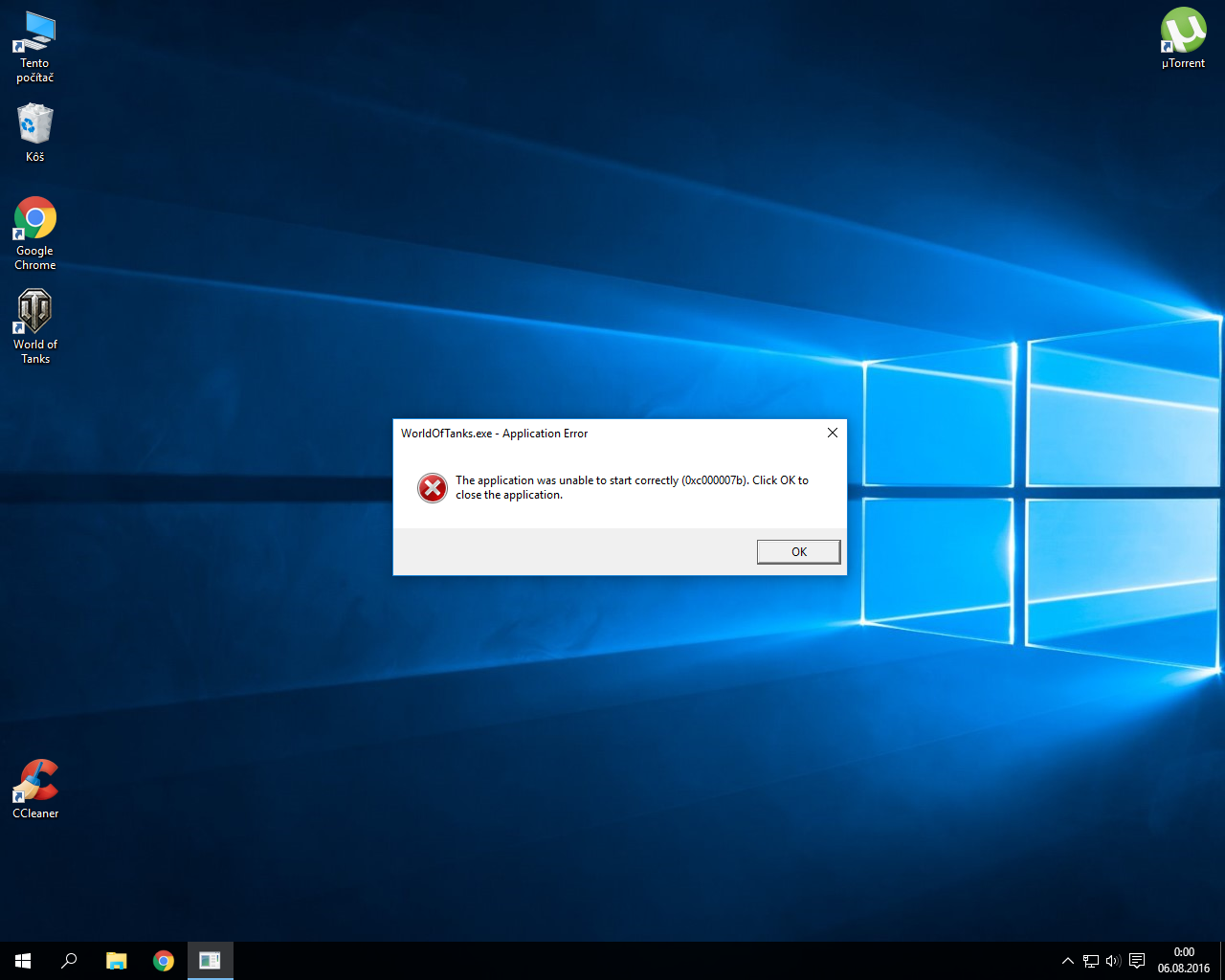Open the Action Center notifications
1225x980 pixels.
point(1137,961)
